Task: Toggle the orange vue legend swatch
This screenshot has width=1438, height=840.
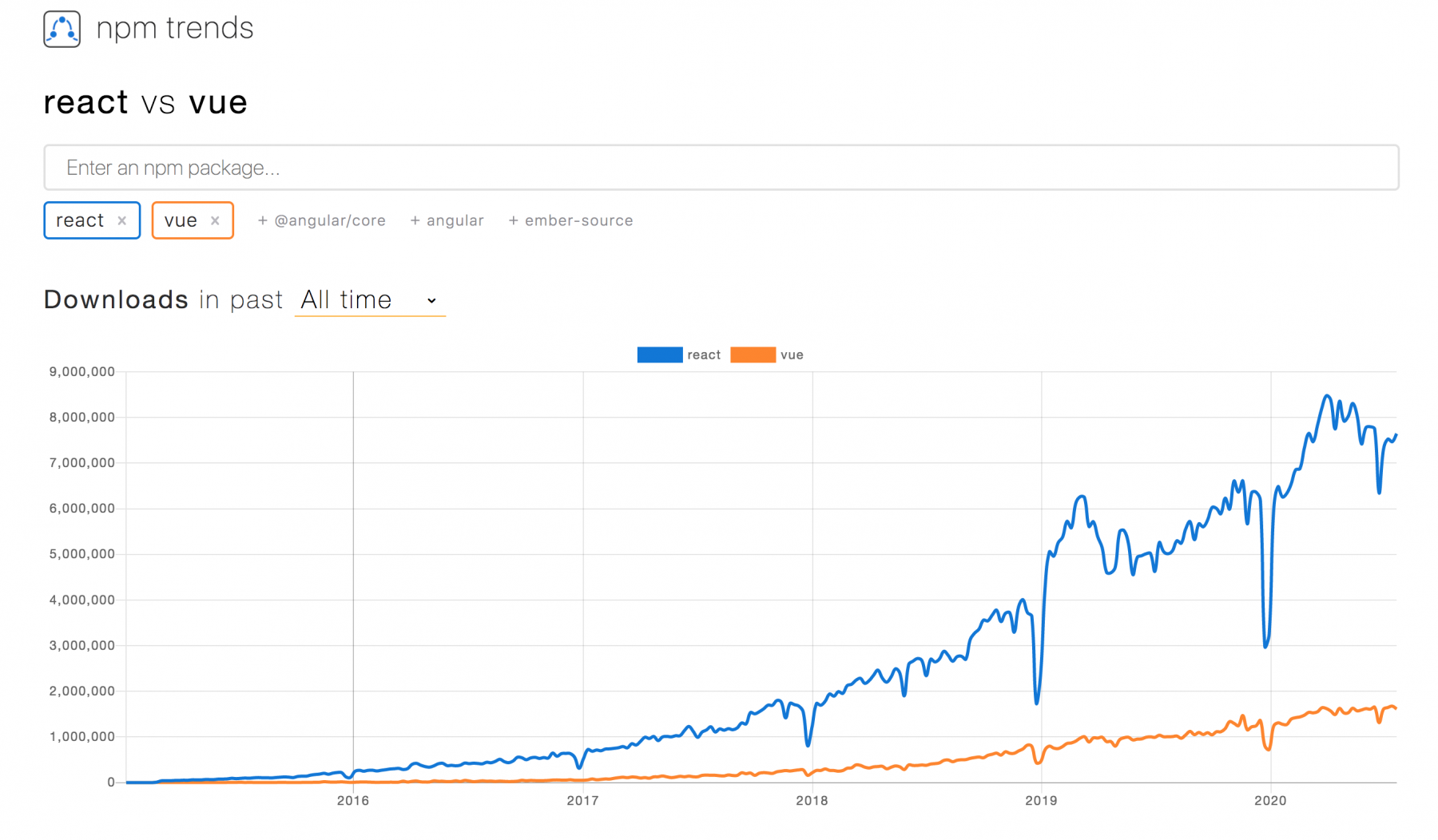Action: click(x=753, y=355)
